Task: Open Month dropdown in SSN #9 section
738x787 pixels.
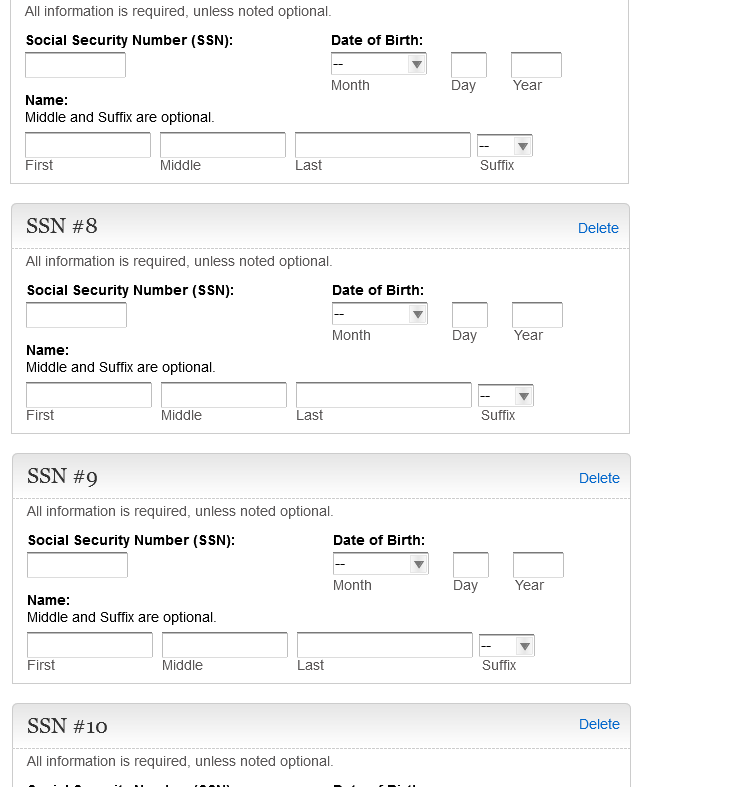Action: pyautogui.click(x=381, y=564)
